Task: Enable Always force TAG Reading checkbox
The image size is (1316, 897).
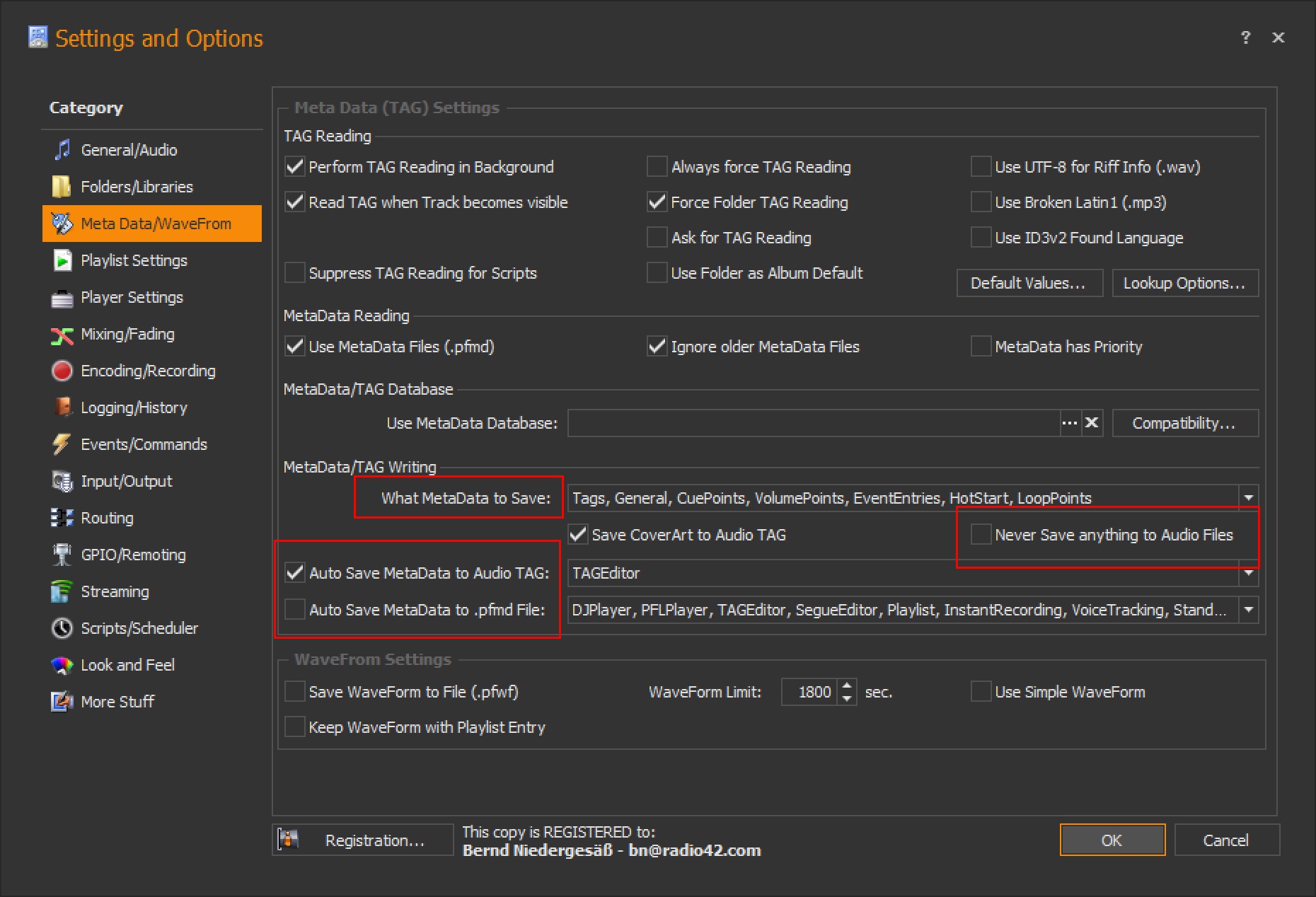Action: pos(657,167)
